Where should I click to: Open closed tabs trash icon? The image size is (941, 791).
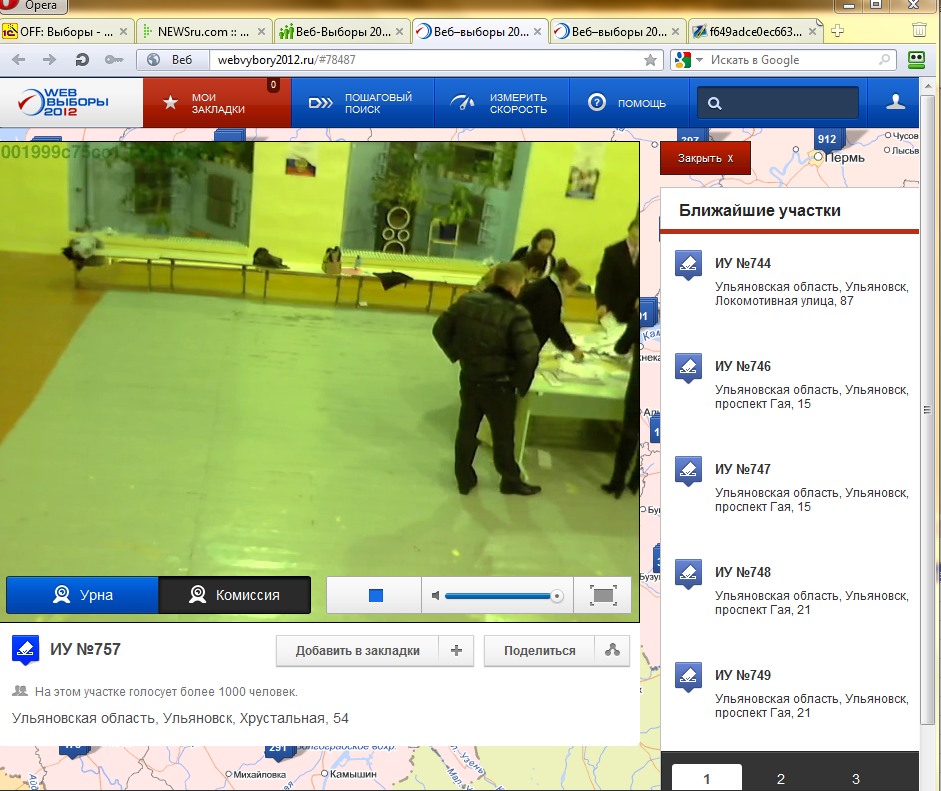[919, 30]
